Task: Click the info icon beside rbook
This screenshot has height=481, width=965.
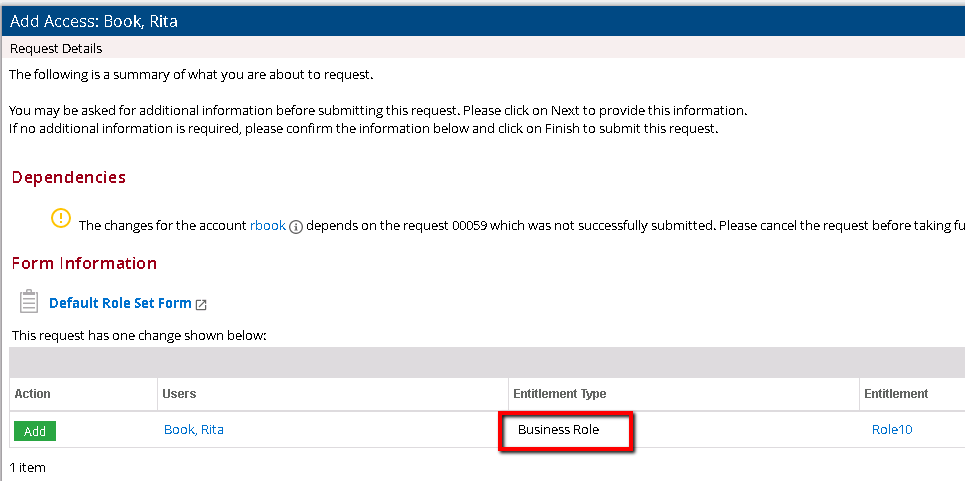Action: 295,227
